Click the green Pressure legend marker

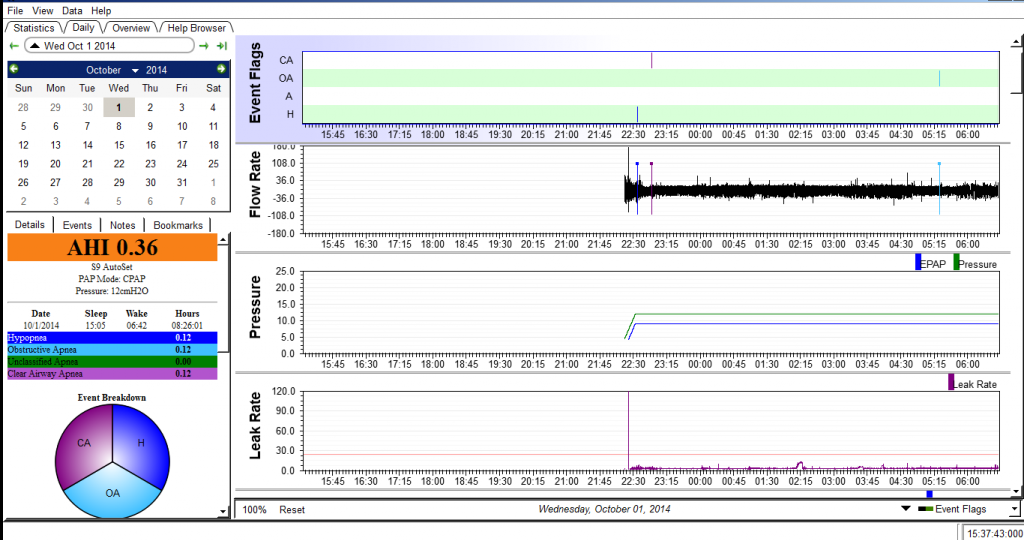pos(956,263)
